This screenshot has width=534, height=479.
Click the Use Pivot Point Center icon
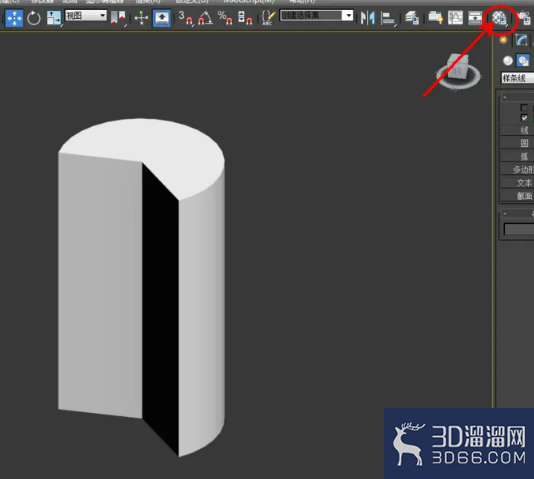119,18
